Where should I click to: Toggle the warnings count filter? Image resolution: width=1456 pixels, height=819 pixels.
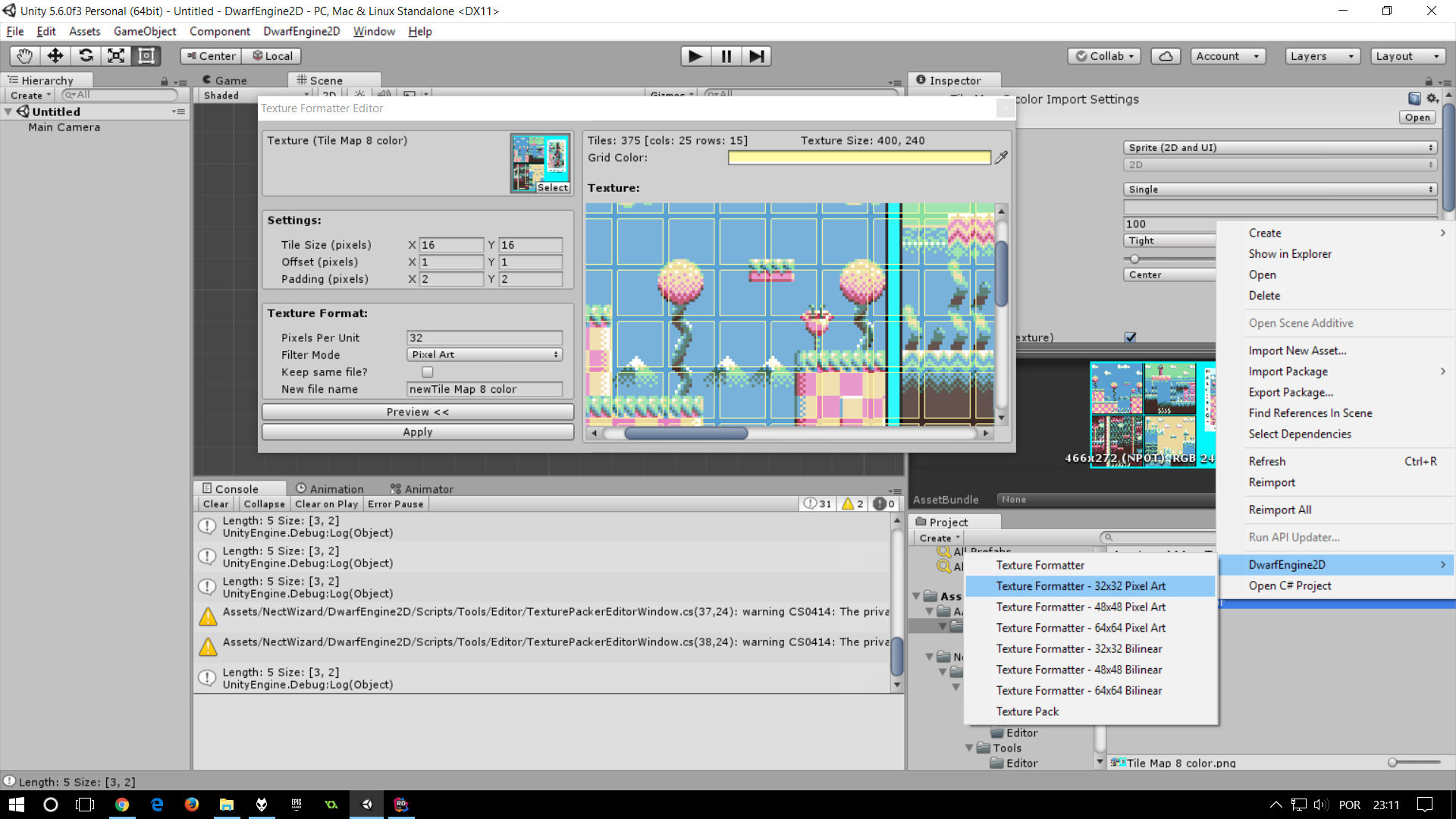pyautogui.click(x=852, y=504)
